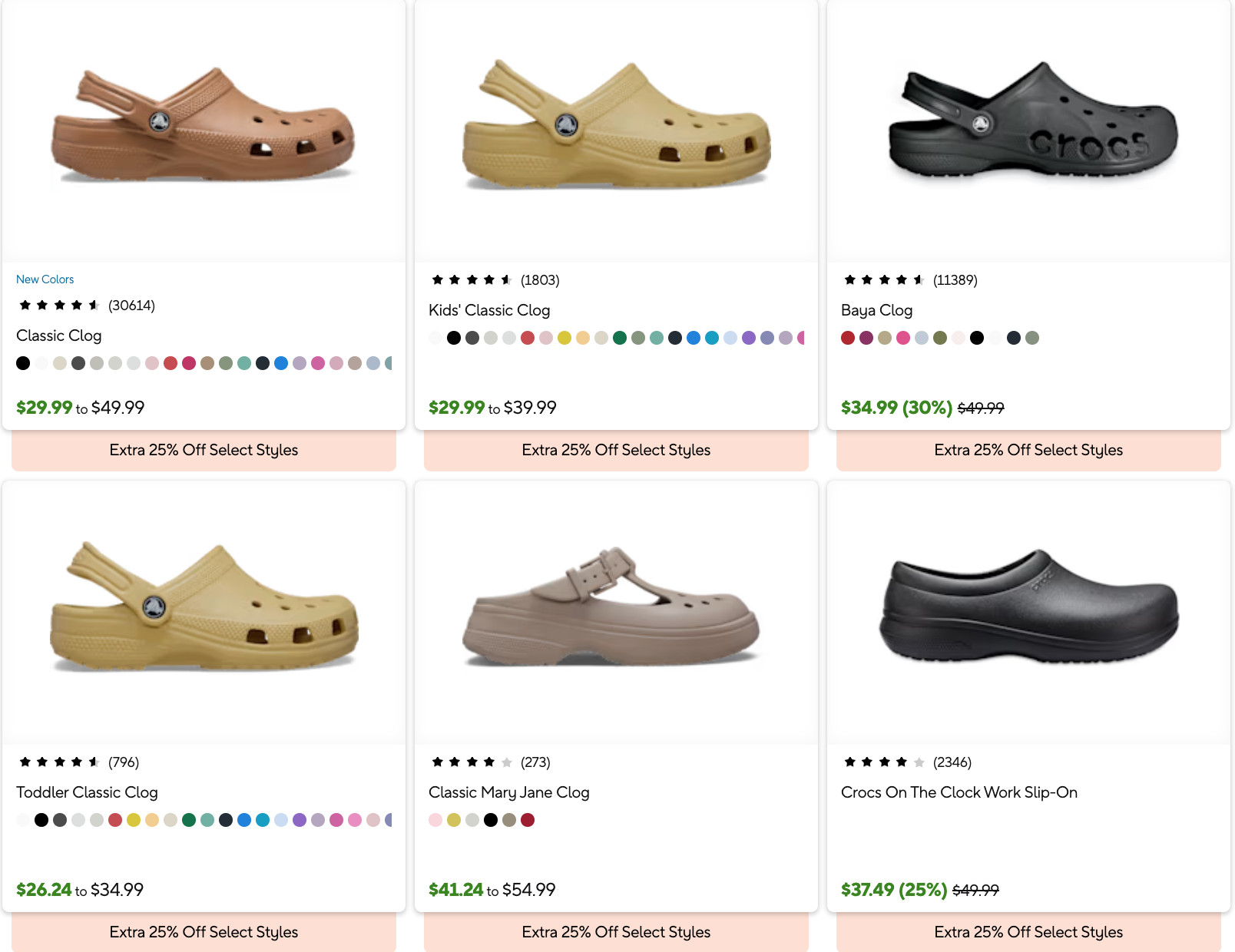Open the Classic Mary Jane Clog star ratings
The width and height of the screenshot is (1235, 952).
tap(491, 762)
